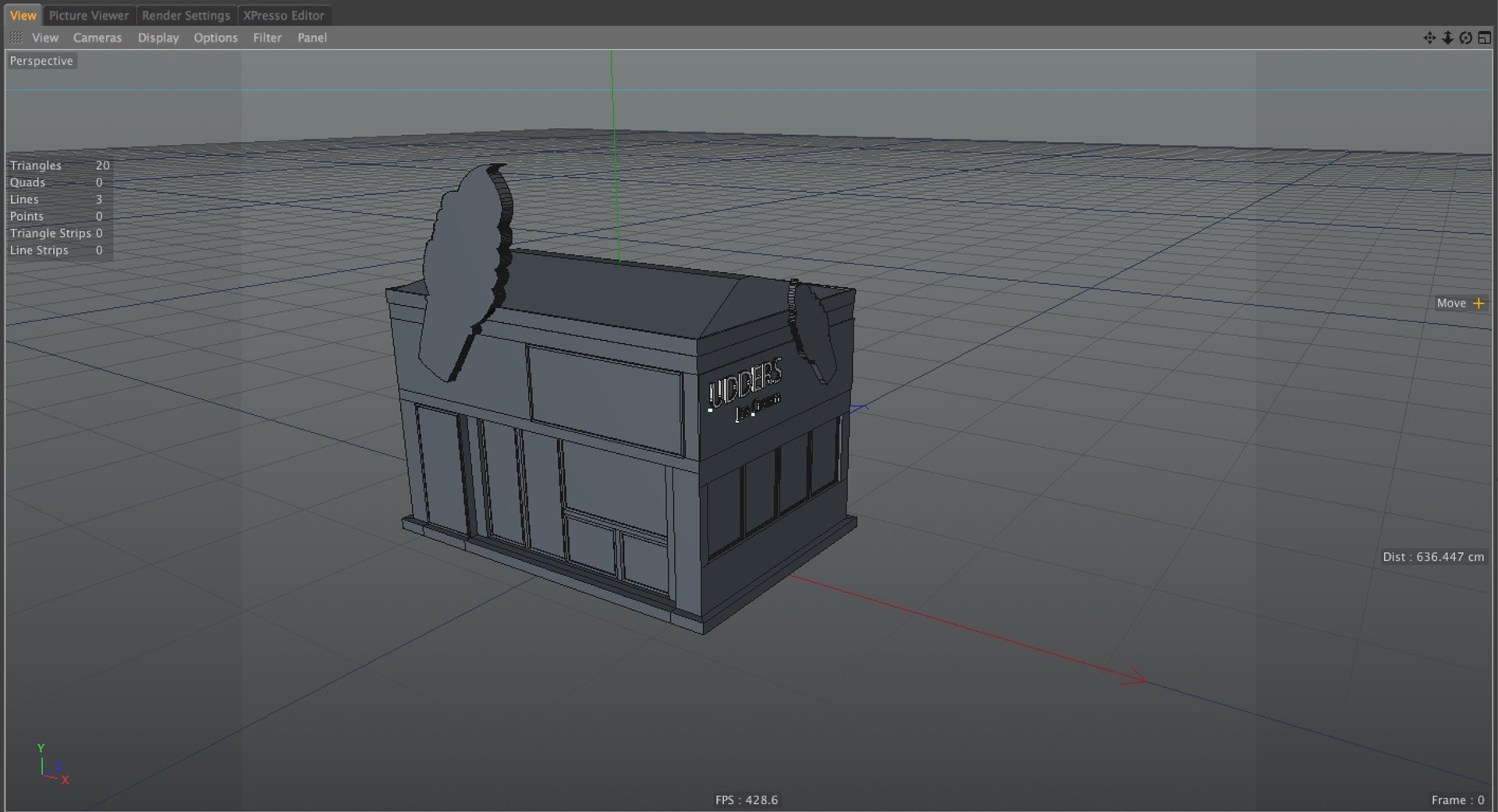Click the menu grip handle icon

(16, 37)
